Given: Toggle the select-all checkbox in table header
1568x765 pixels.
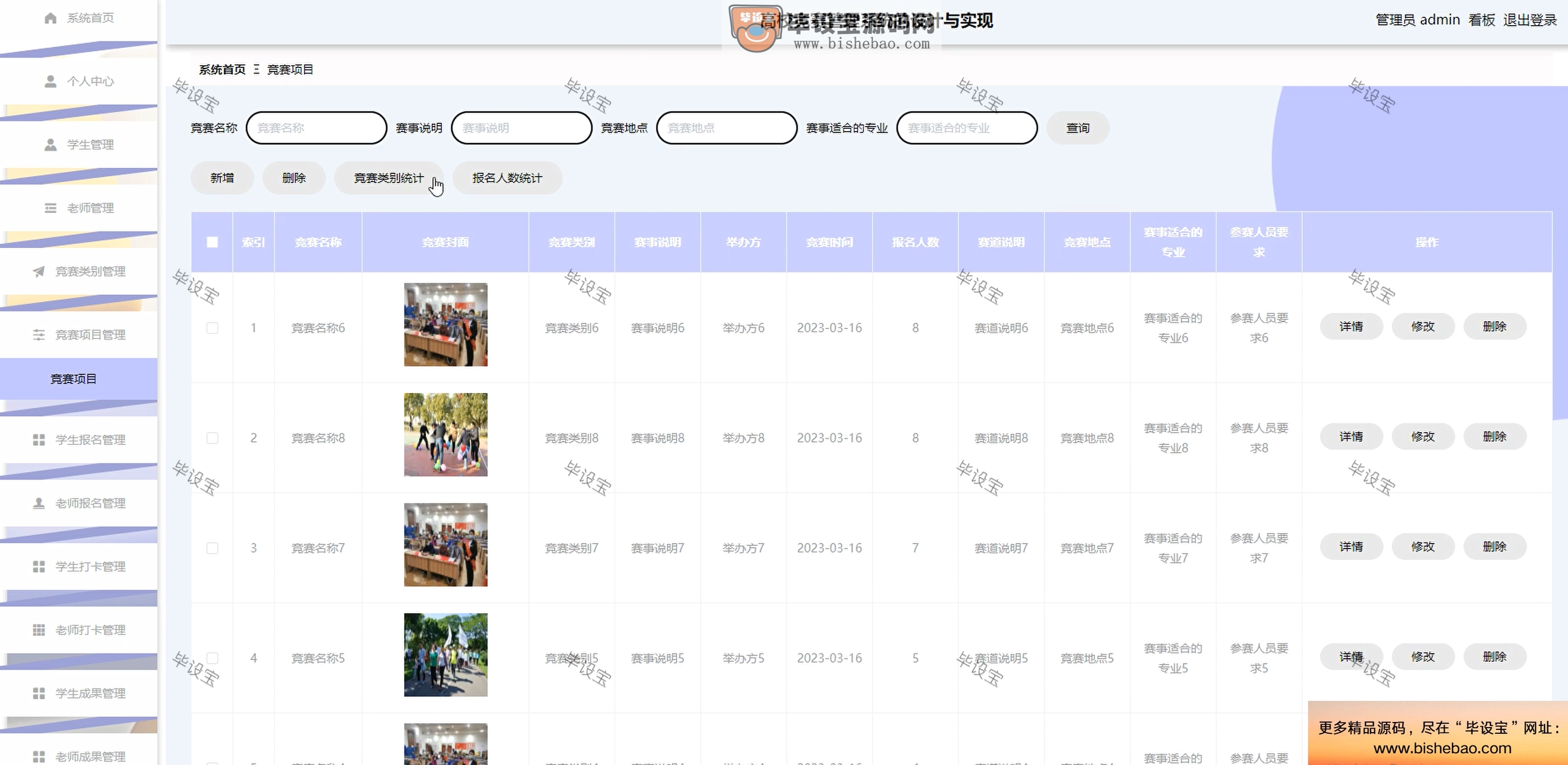Looking at the screenshot, I should click(213, 242).
